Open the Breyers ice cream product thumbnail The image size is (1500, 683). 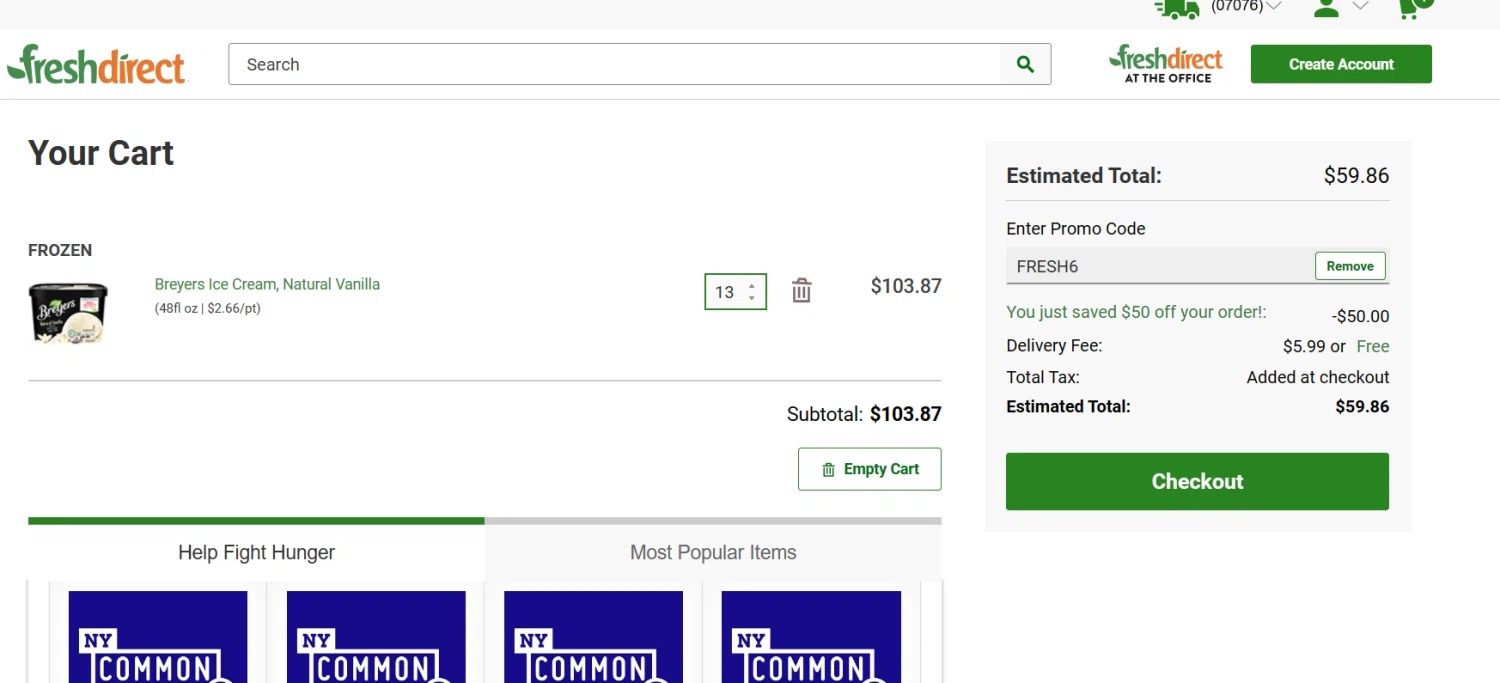(68, 312)
